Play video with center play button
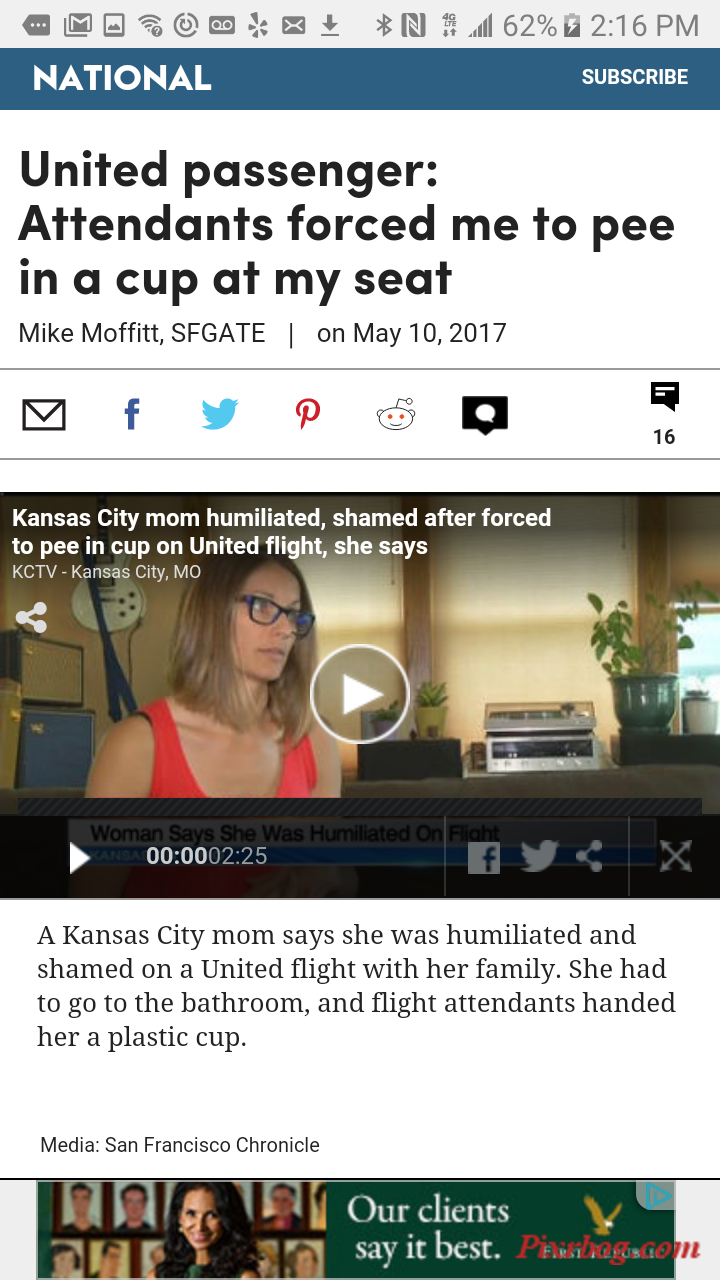Image resolution: width=720 pixels, height=1280 pixels. [360, 694]
